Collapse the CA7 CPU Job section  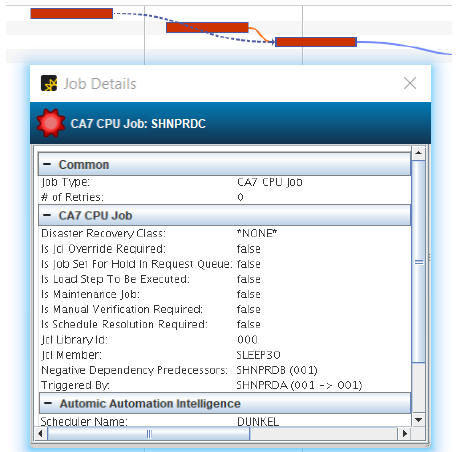(47, 215)
